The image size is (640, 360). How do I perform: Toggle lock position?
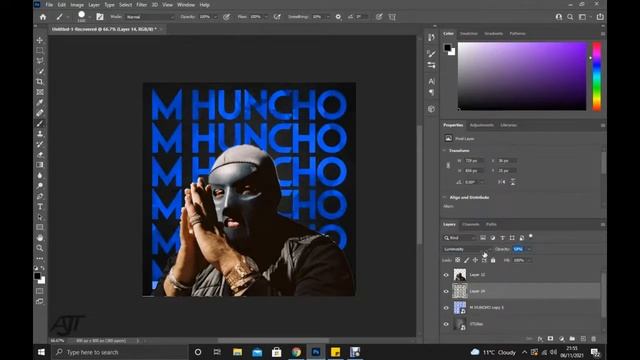click(475, 260)
